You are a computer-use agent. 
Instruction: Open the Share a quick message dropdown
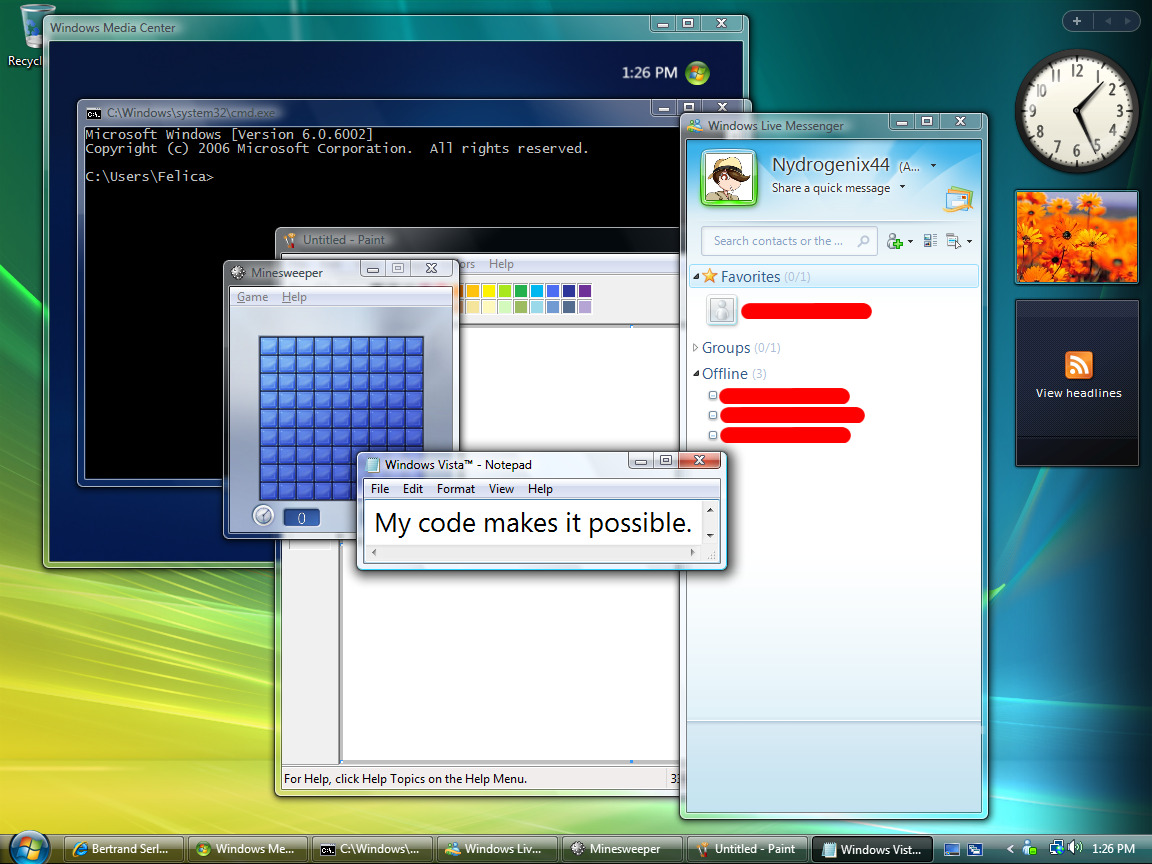pos(902,188)
